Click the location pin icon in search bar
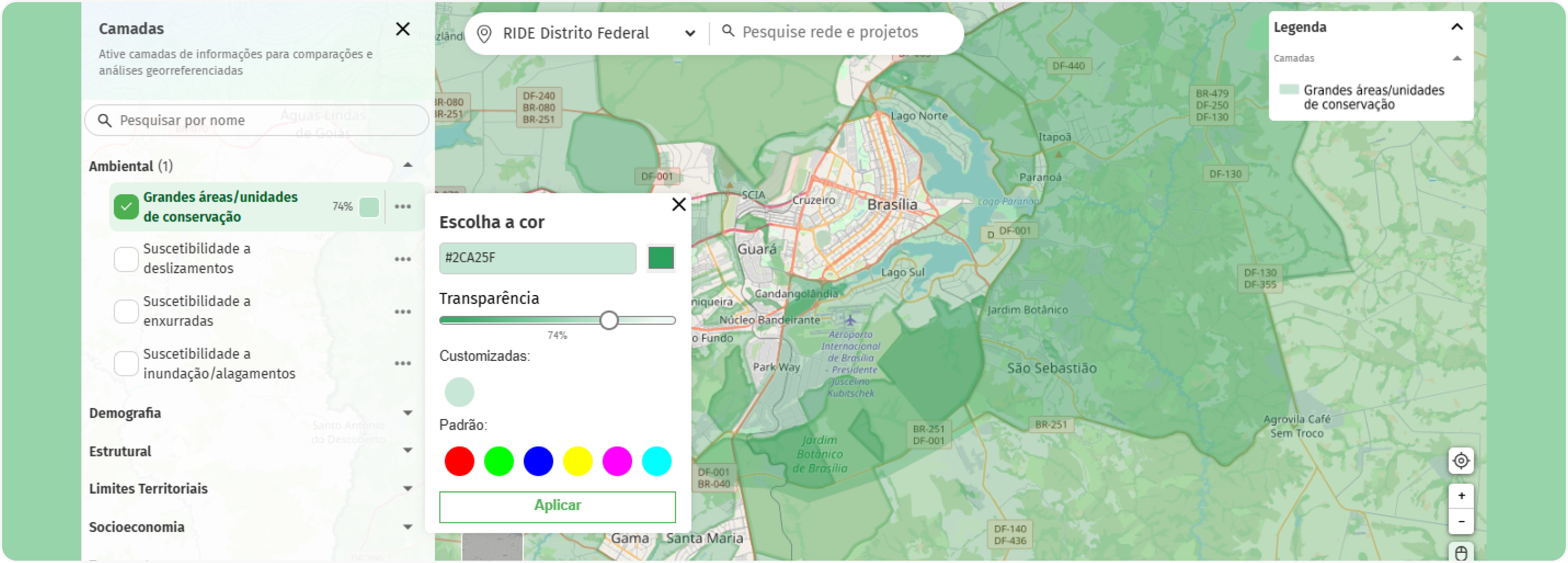This screenshot has height=563, width=1568. 484,34
